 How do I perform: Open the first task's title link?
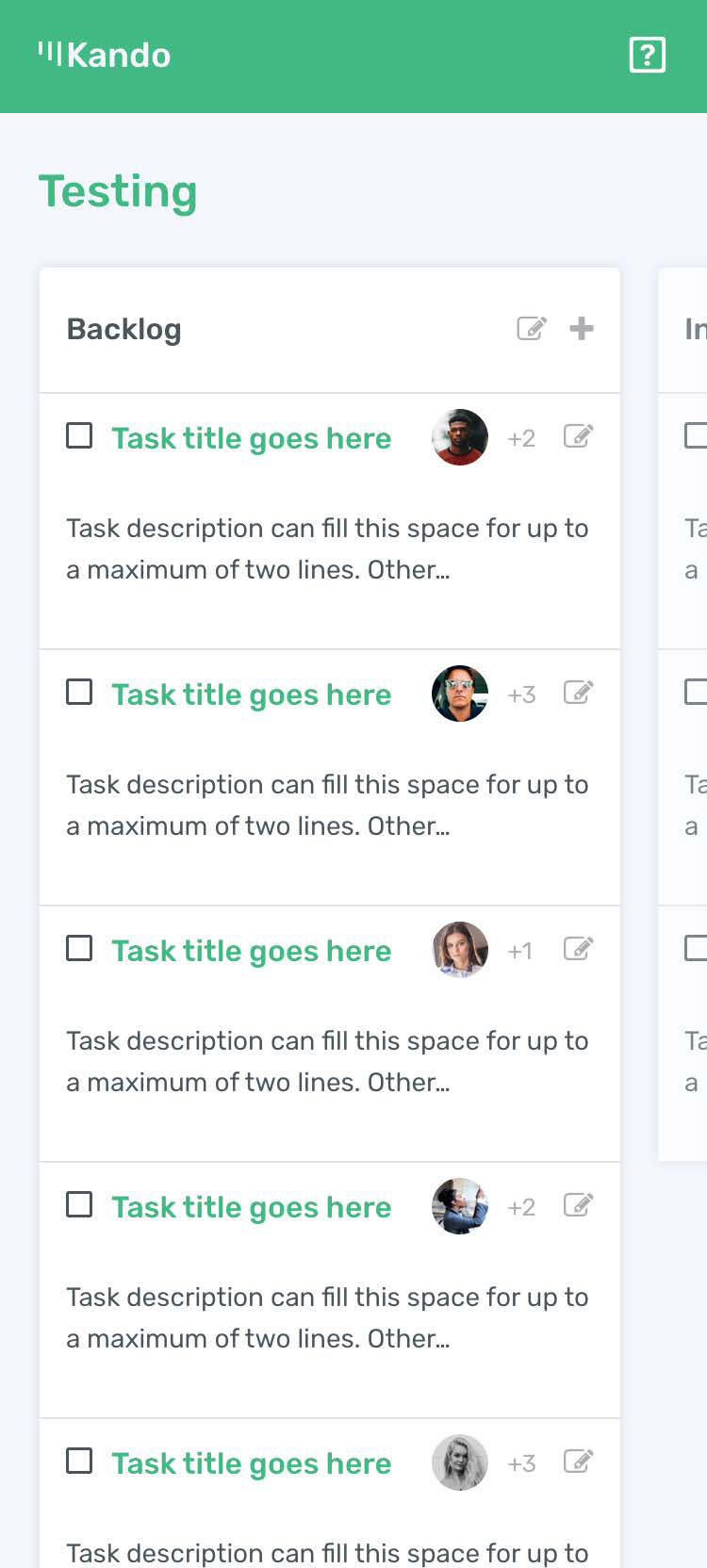click(x=251, y=438)
